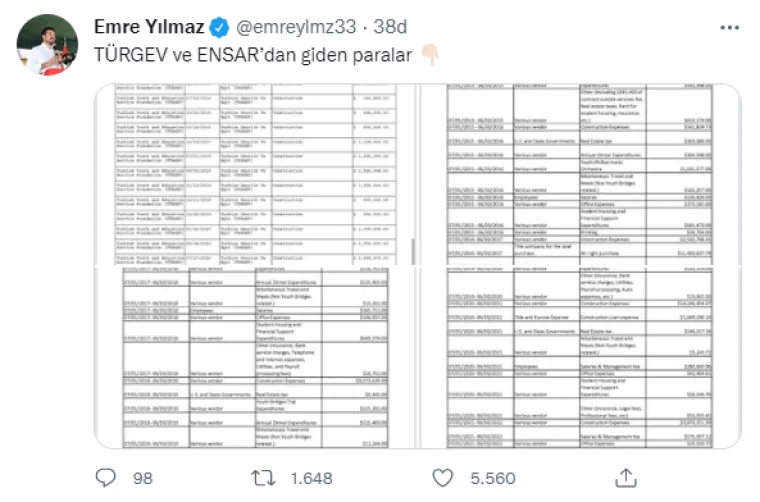
Task: Open Emre Yılmaz profile avatar
Action: (x=47, y=45)
